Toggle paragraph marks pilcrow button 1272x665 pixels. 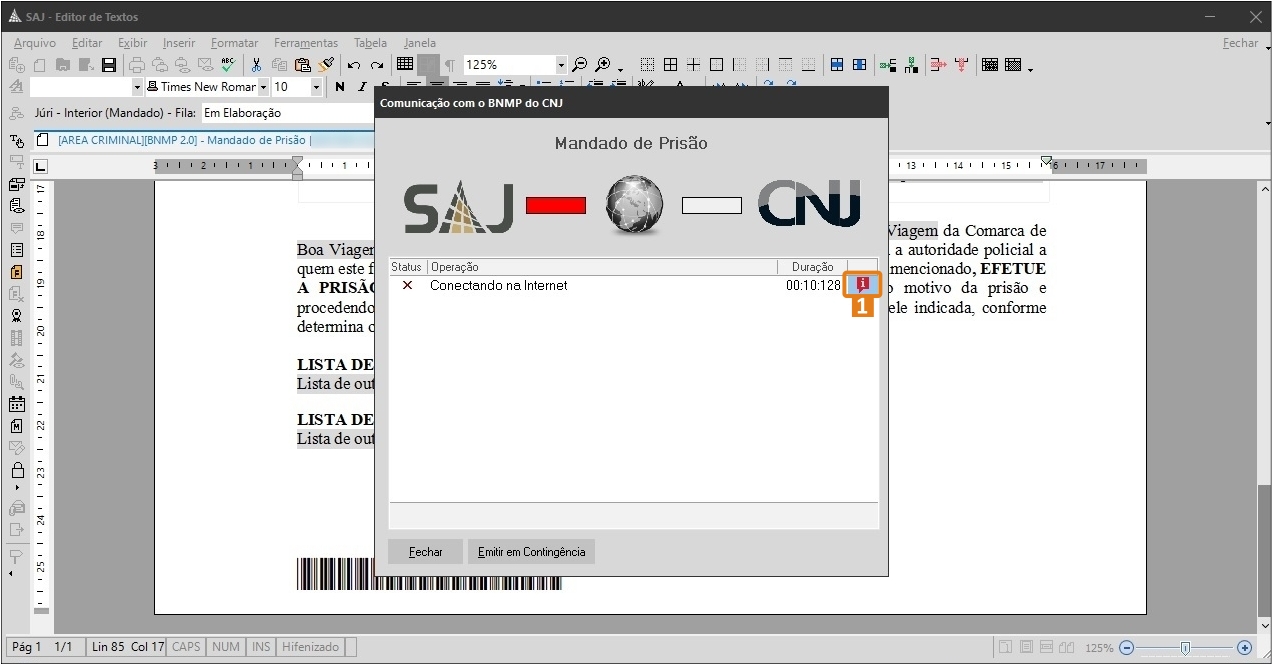[x=450, y=65]
